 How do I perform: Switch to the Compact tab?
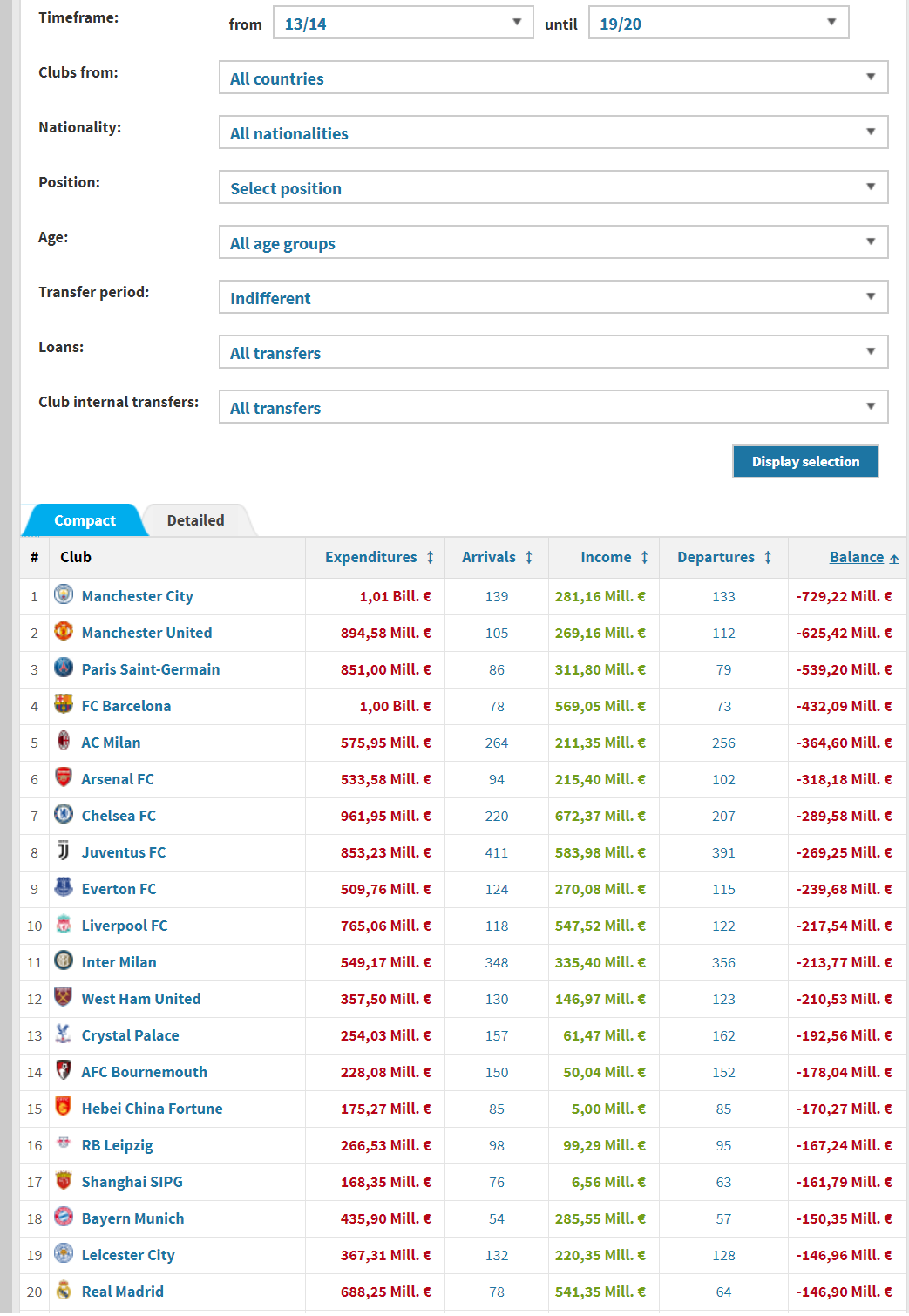point(85,520)
